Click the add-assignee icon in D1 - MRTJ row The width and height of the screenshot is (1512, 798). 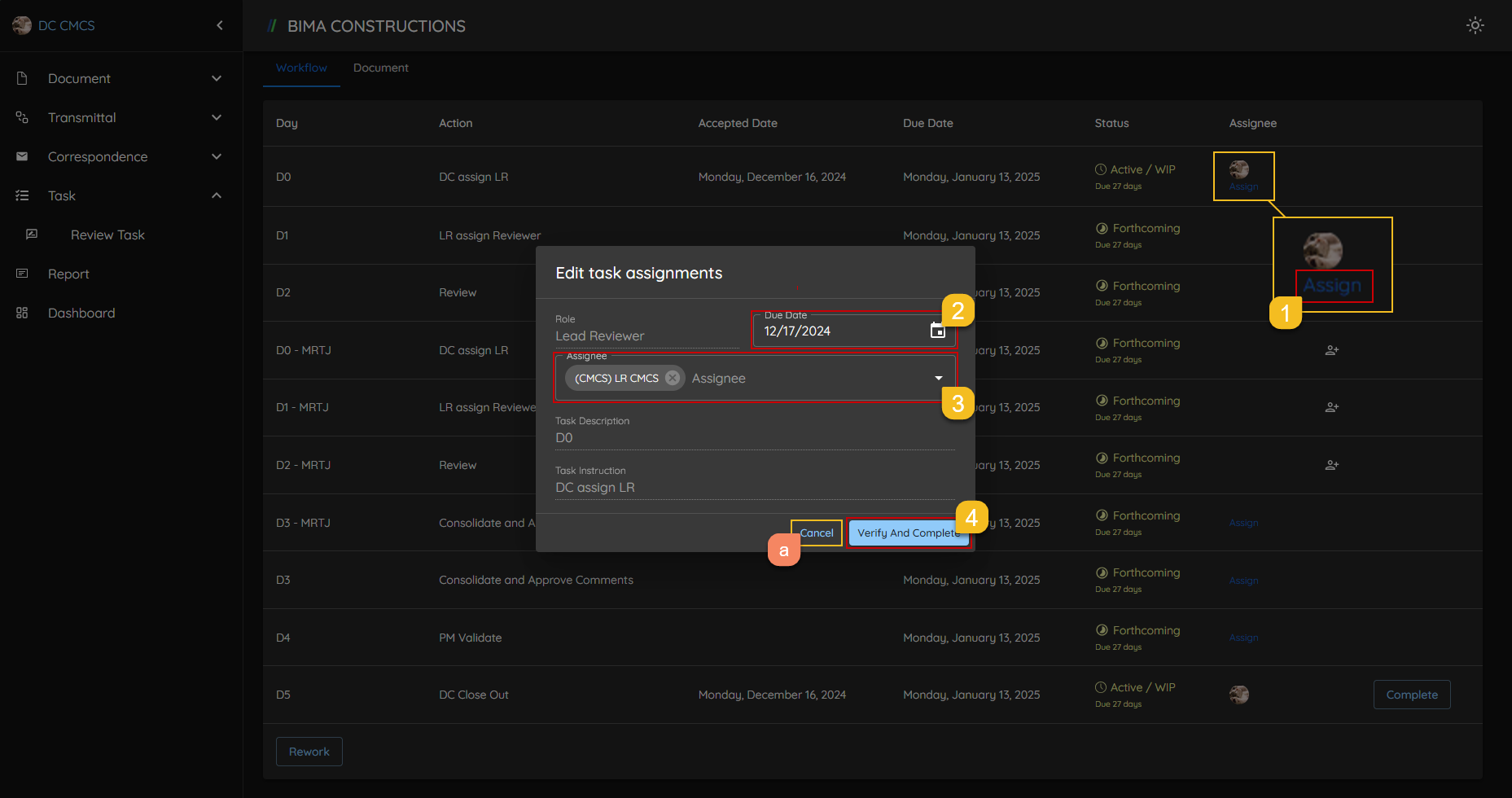(1332, 407)
